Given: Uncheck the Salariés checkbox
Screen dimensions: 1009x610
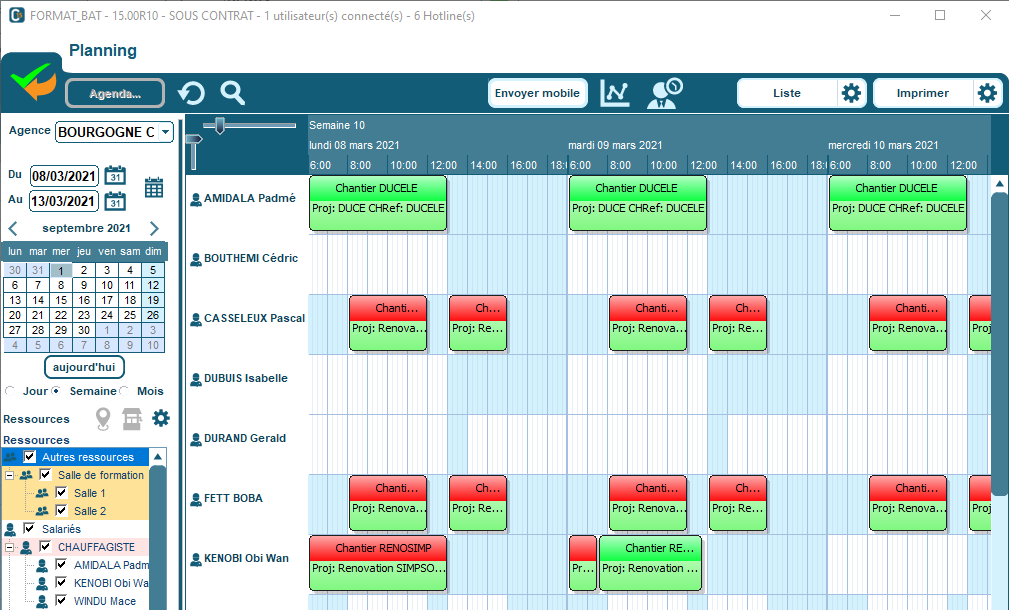Looking at the screenshot, I should coord(29,528).
